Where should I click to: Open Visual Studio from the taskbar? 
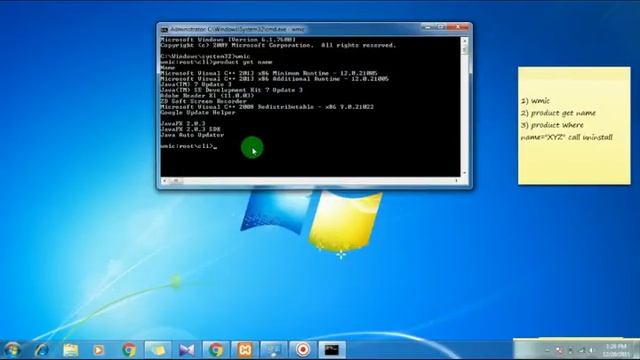[x=187, y=350]
